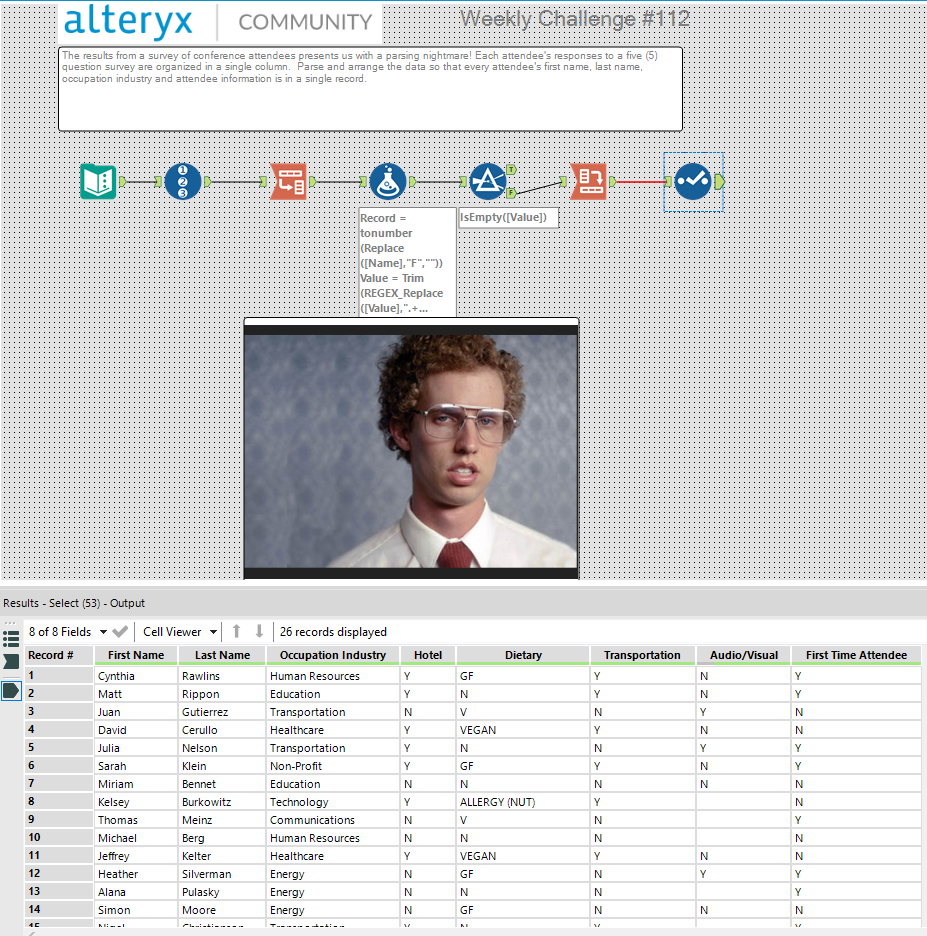The image size is (927, 936).
Task: Select the Record ID tool
Action: [183, 181]
